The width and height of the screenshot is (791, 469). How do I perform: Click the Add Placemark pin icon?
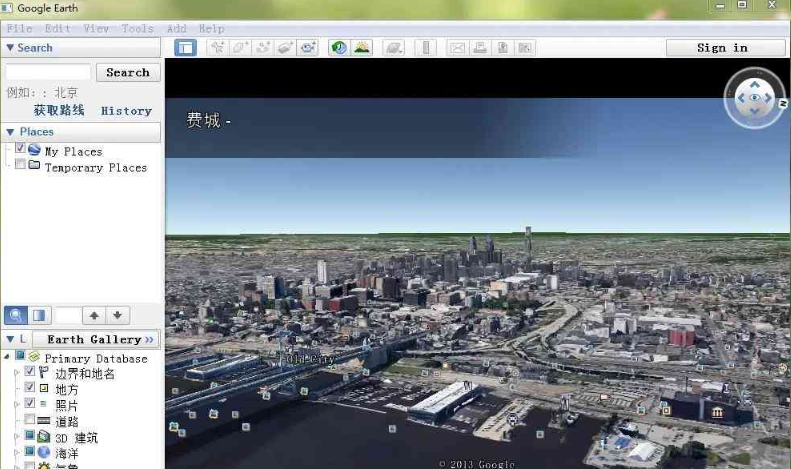point(217,47)
